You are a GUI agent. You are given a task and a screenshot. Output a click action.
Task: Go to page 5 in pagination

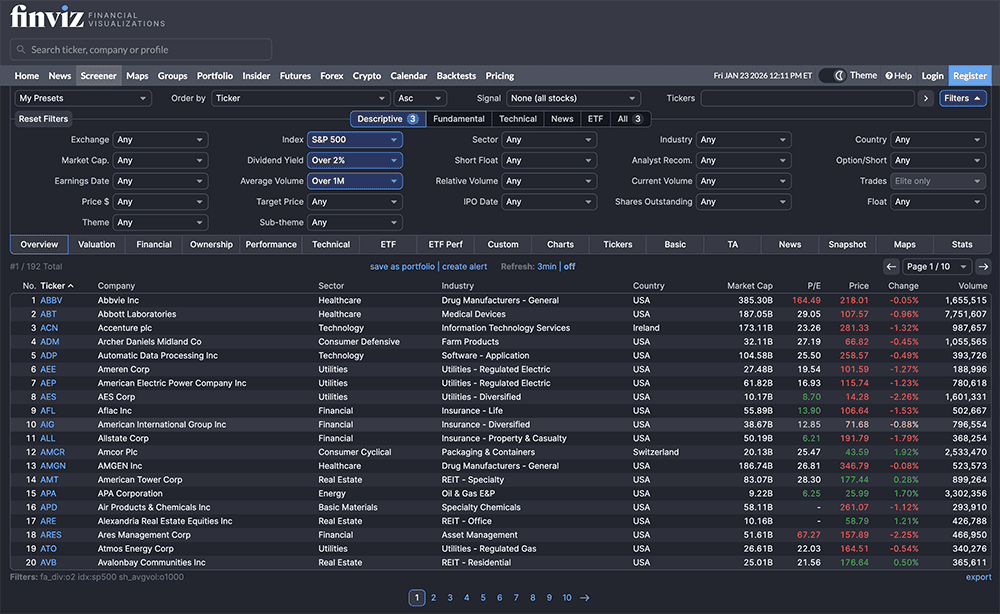click(x=483, y=598)
